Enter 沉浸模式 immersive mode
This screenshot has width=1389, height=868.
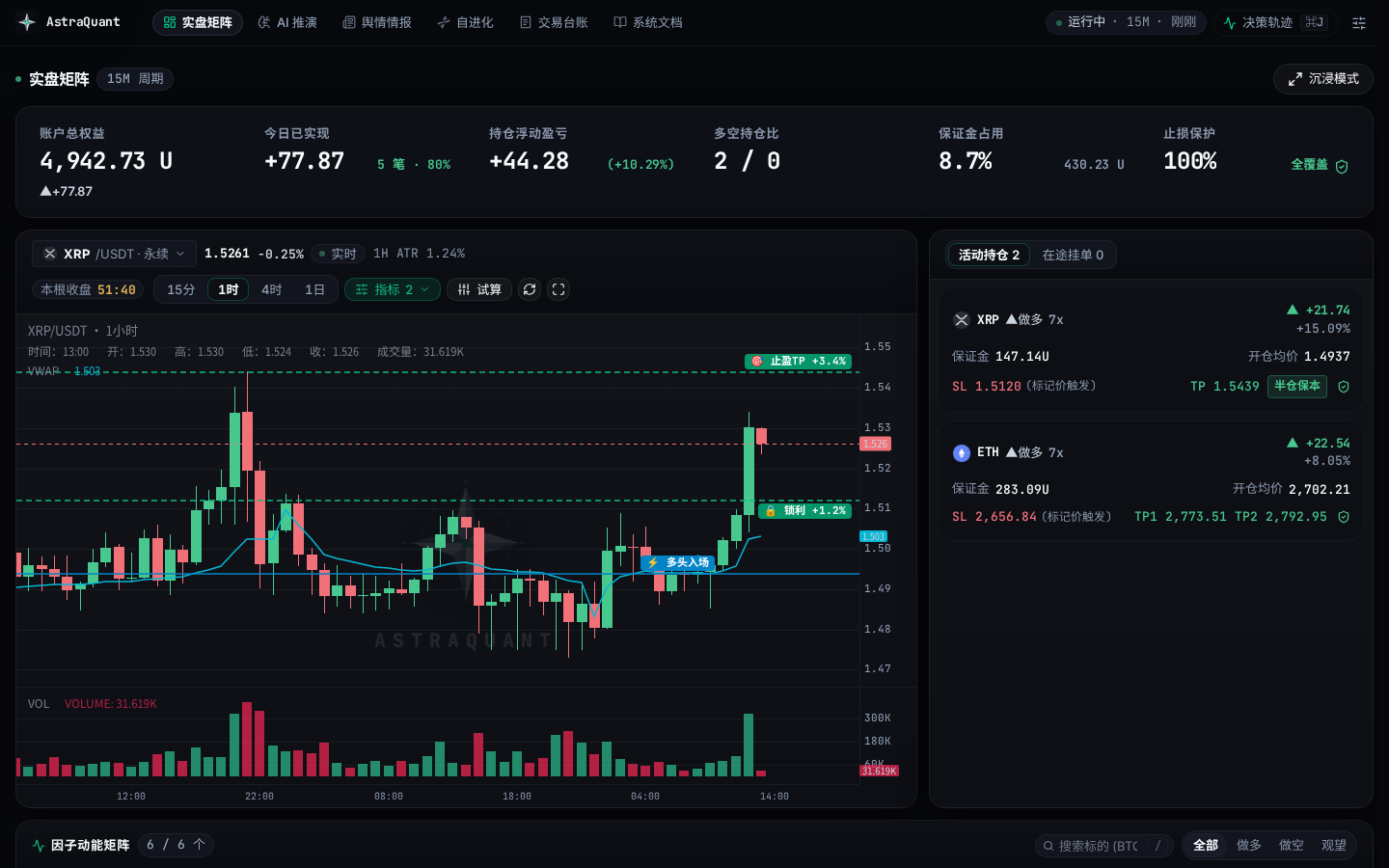click(1323, 79)
